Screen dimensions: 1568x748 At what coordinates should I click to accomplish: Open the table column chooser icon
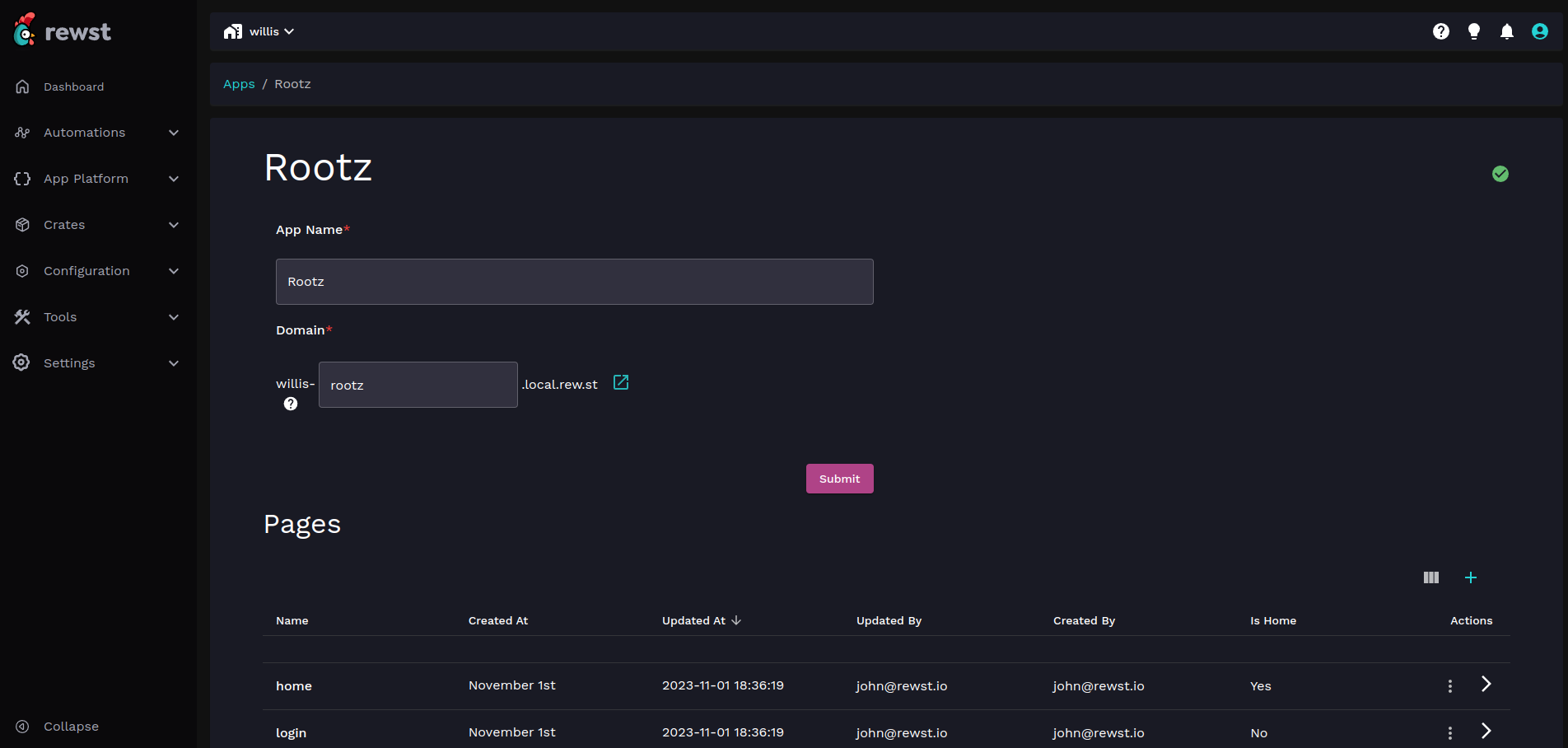[x=1430, y=577]
